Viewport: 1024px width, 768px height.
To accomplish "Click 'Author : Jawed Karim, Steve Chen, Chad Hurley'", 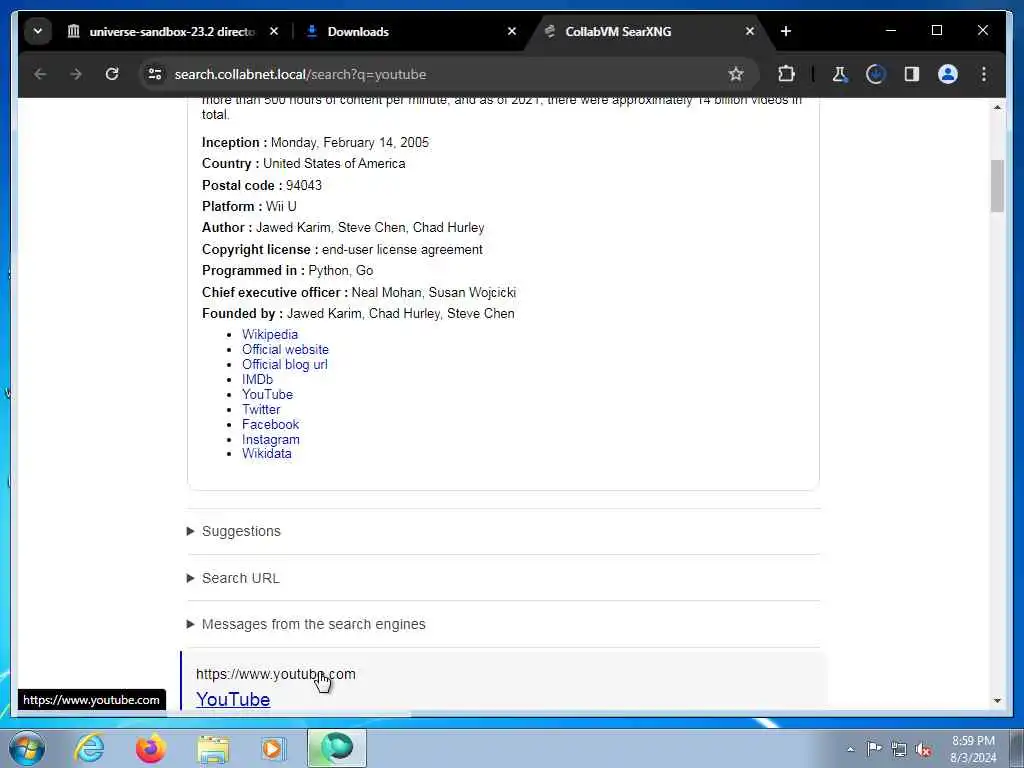I will pyautogui.click(x=344, y=227).
